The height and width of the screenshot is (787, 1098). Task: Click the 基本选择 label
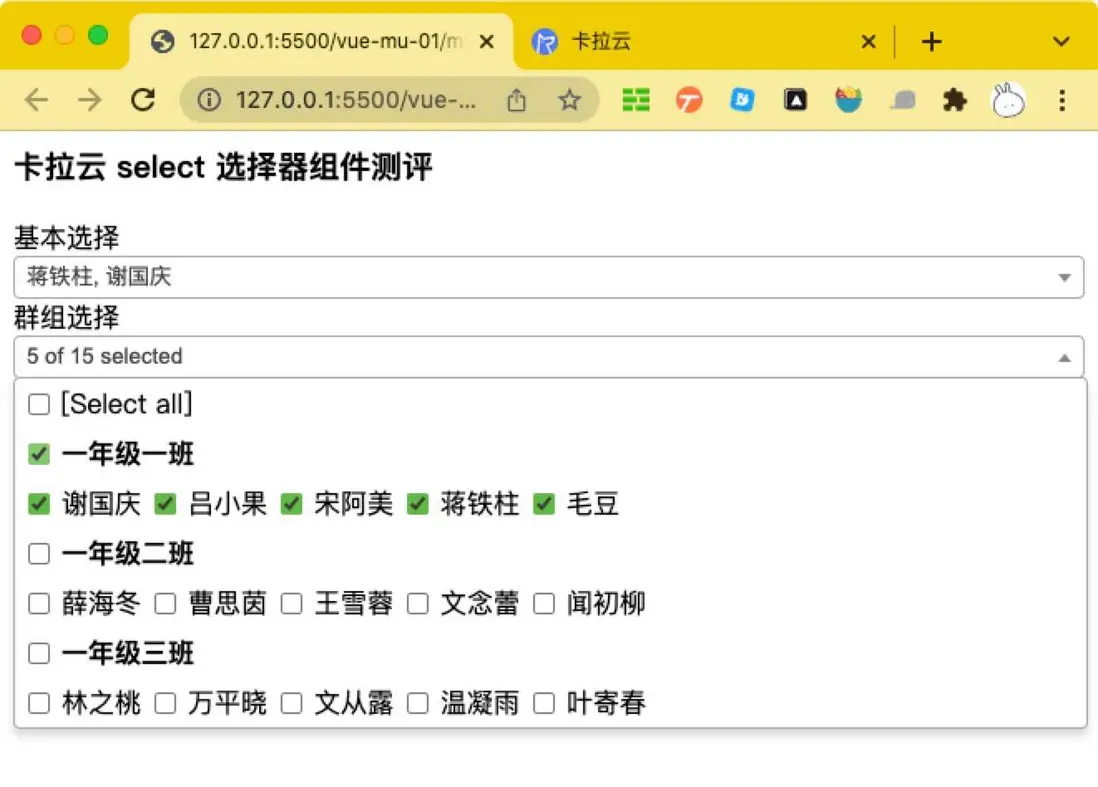(x=67, y=237)
